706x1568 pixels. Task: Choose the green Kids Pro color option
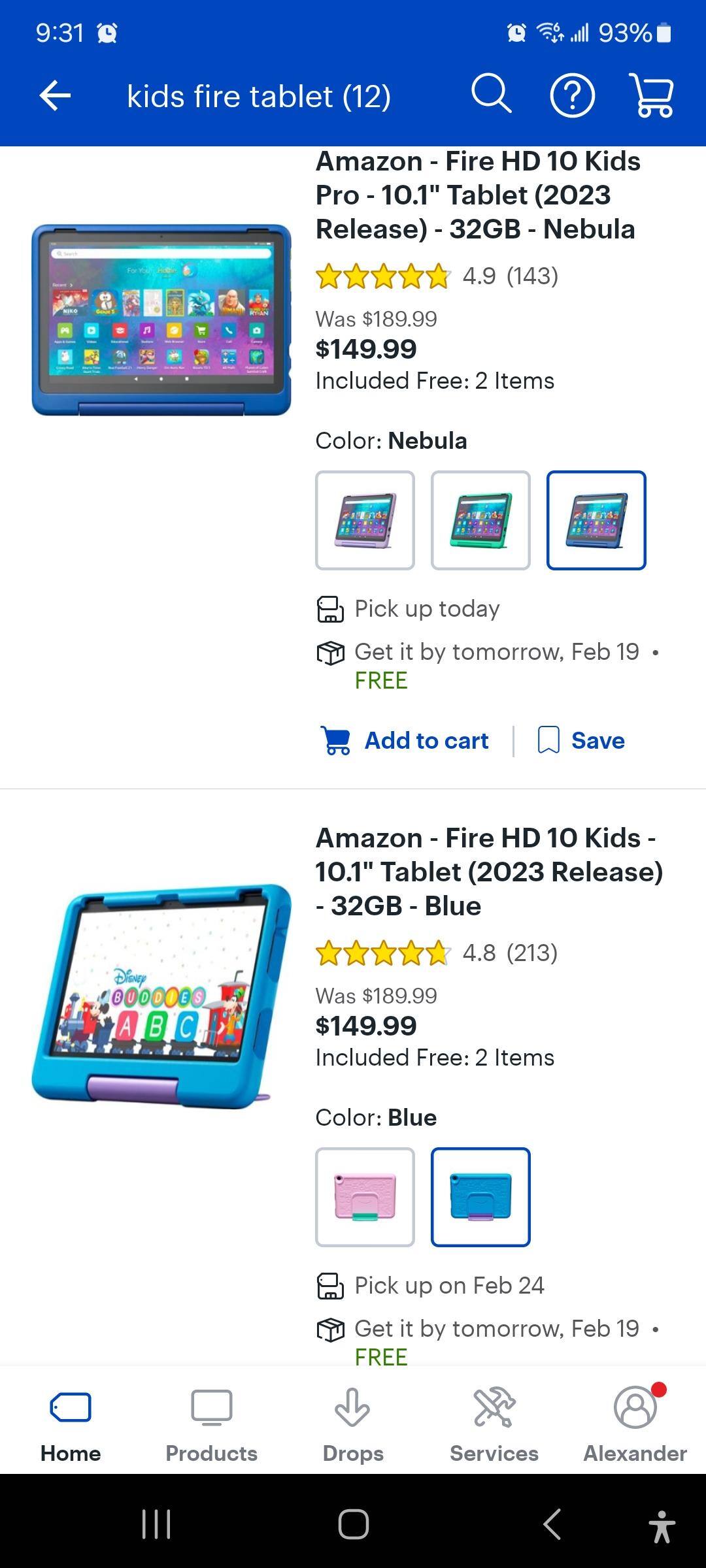click(x=480, y=520)
